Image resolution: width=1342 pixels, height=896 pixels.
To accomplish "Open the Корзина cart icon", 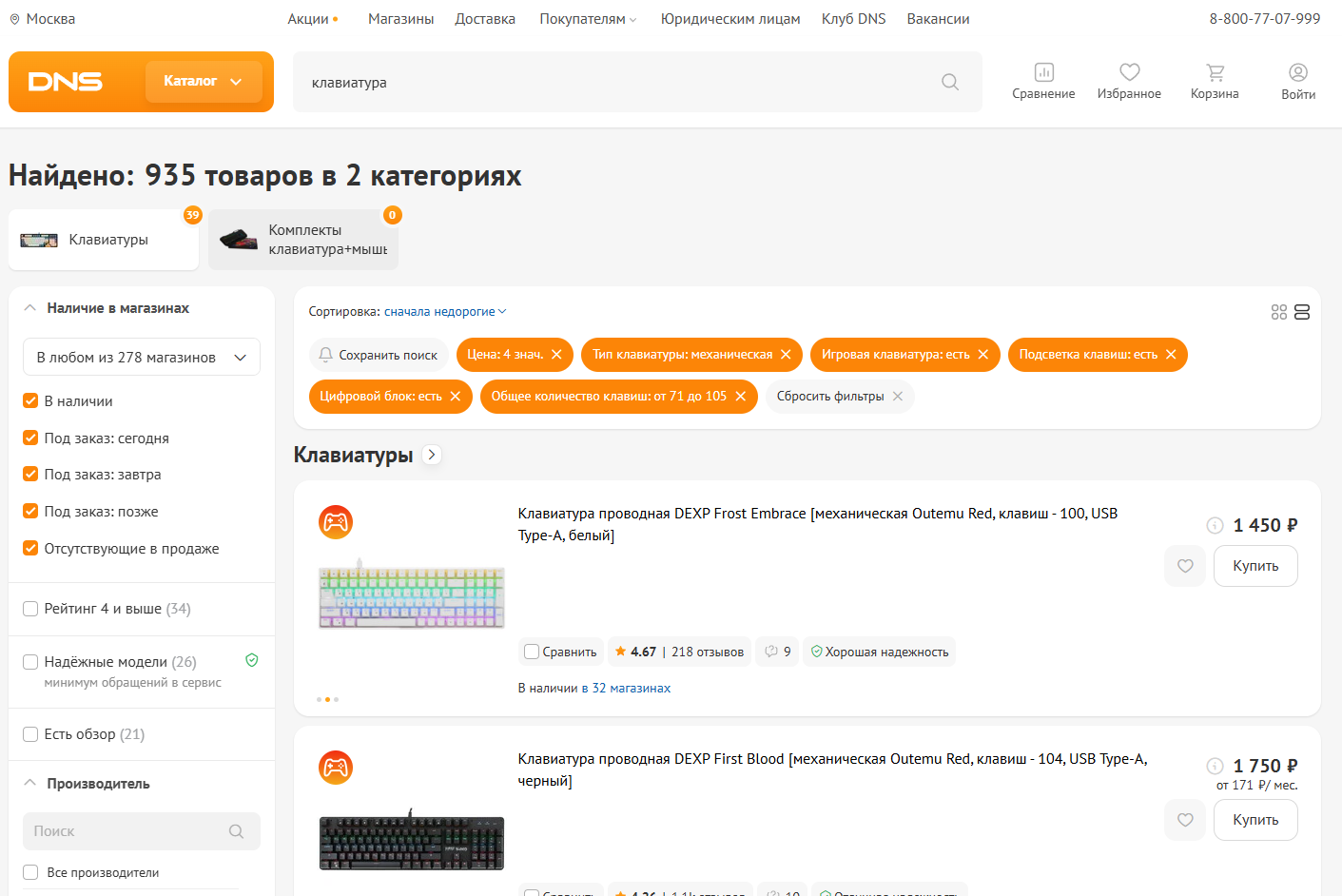I will pos(1215,72).
